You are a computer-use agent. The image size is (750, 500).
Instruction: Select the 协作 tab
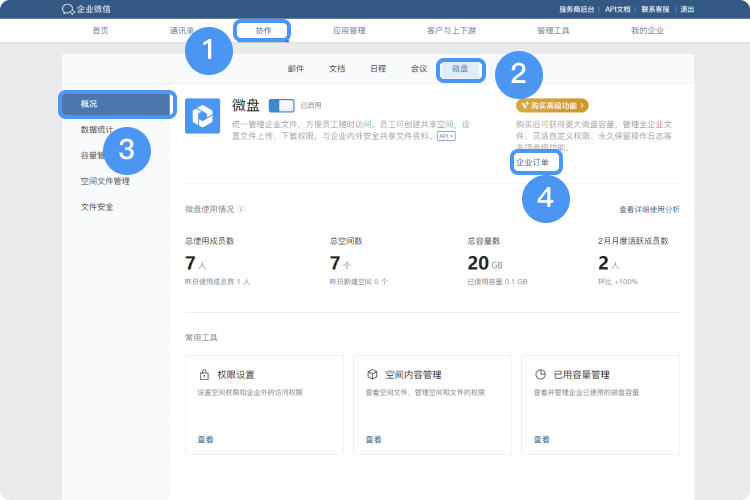click(x=263, y=31)
